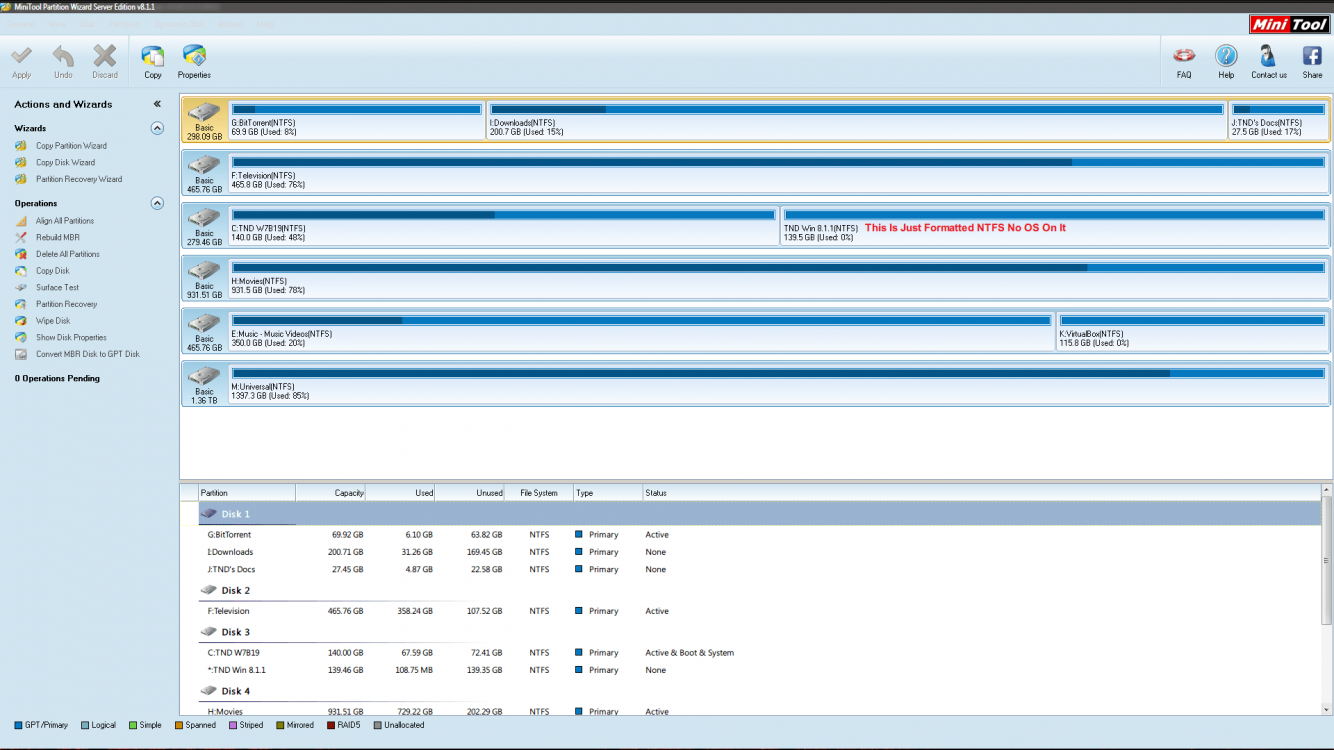The image size is (1334, 750).
Task: Select the 1.36 TB Basic disk icon
Action: click(204, 385)
